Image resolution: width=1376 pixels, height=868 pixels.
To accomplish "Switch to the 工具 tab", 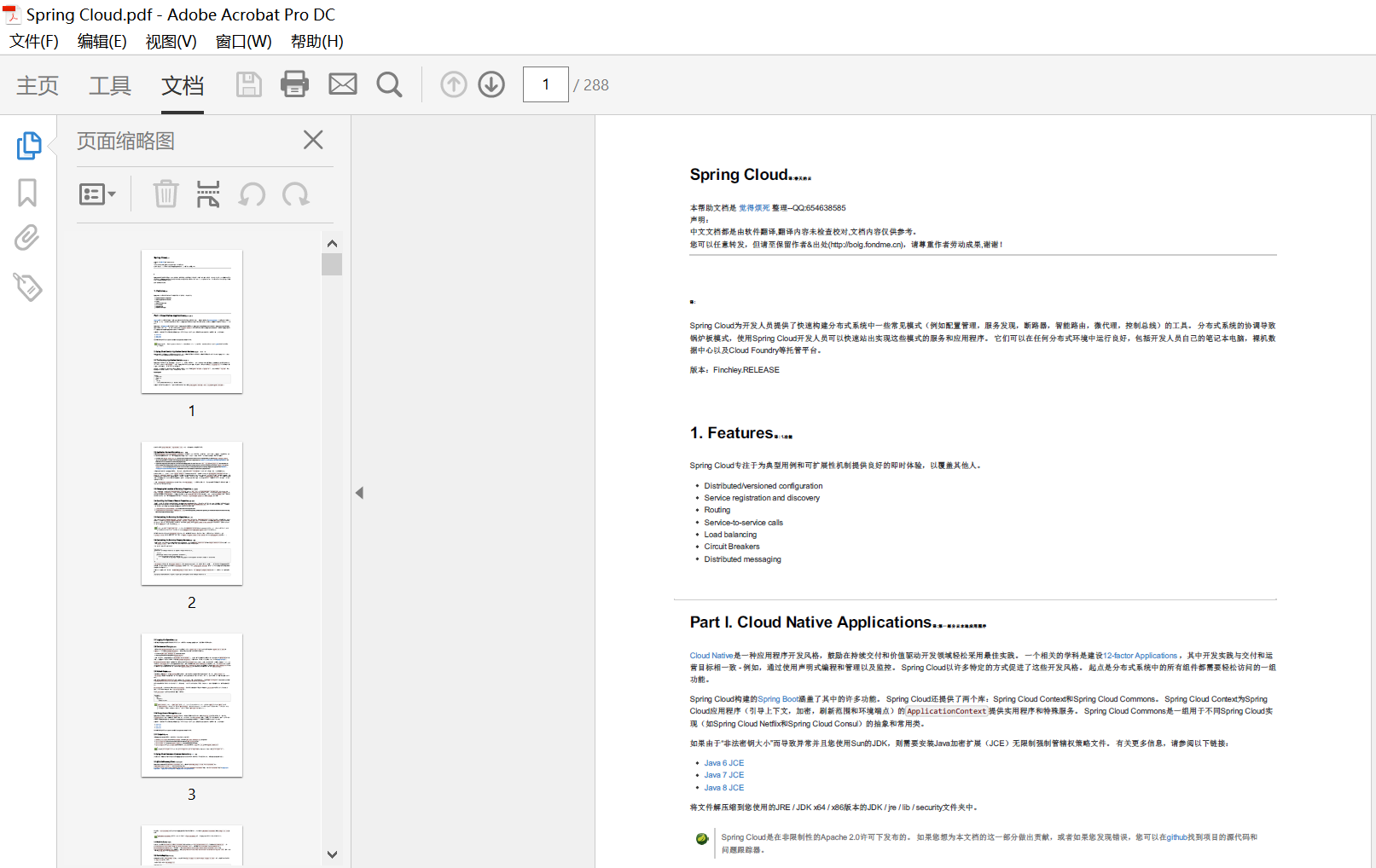I will [x=110, y=85].
